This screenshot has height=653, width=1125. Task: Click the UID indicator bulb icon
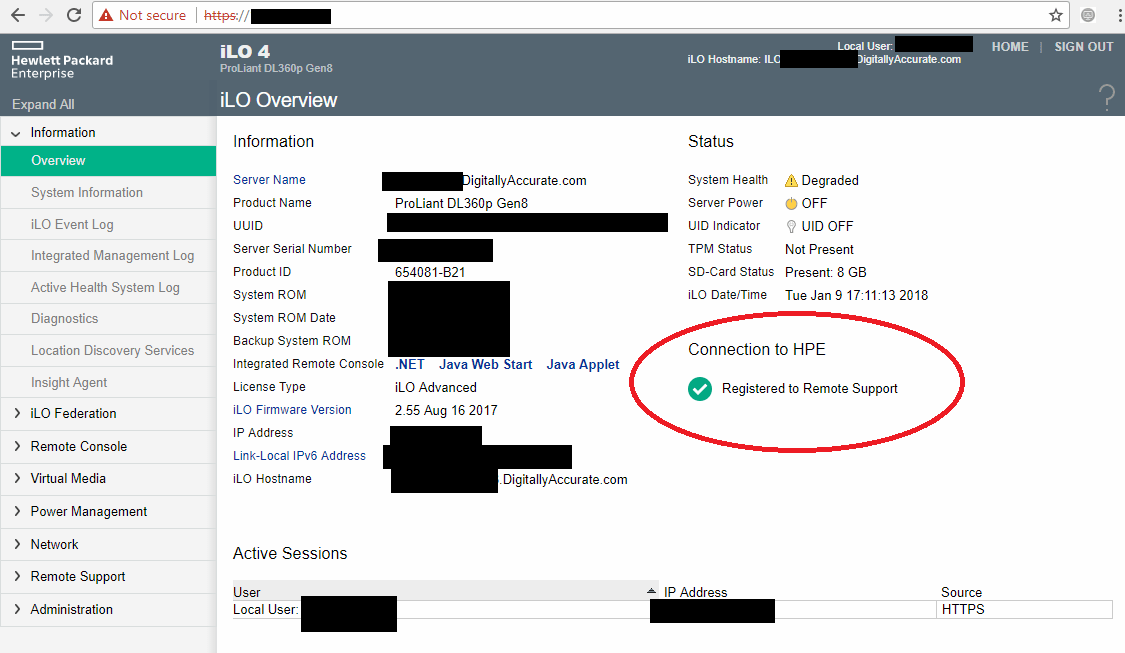[x=791, y=226]
